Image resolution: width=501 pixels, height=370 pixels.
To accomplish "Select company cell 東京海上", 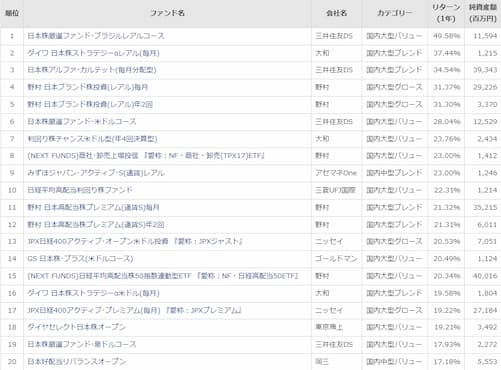I will pos(329,327).
